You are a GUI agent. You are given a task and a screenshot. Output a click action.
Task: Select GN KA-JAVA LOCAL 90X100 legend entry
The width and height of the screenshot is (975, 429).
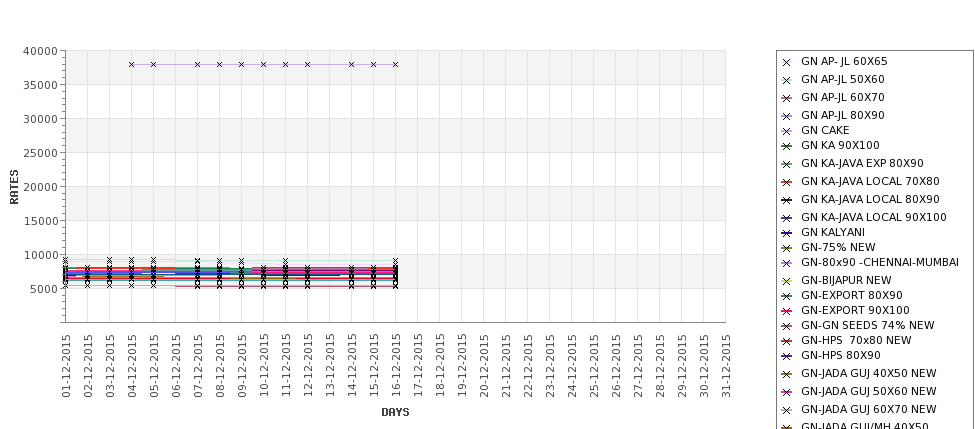tap(874, 218)
